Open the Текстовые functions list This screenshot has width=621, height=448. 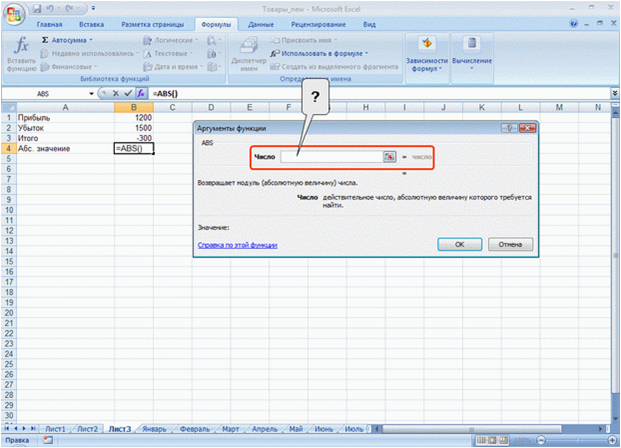[168, 53]
